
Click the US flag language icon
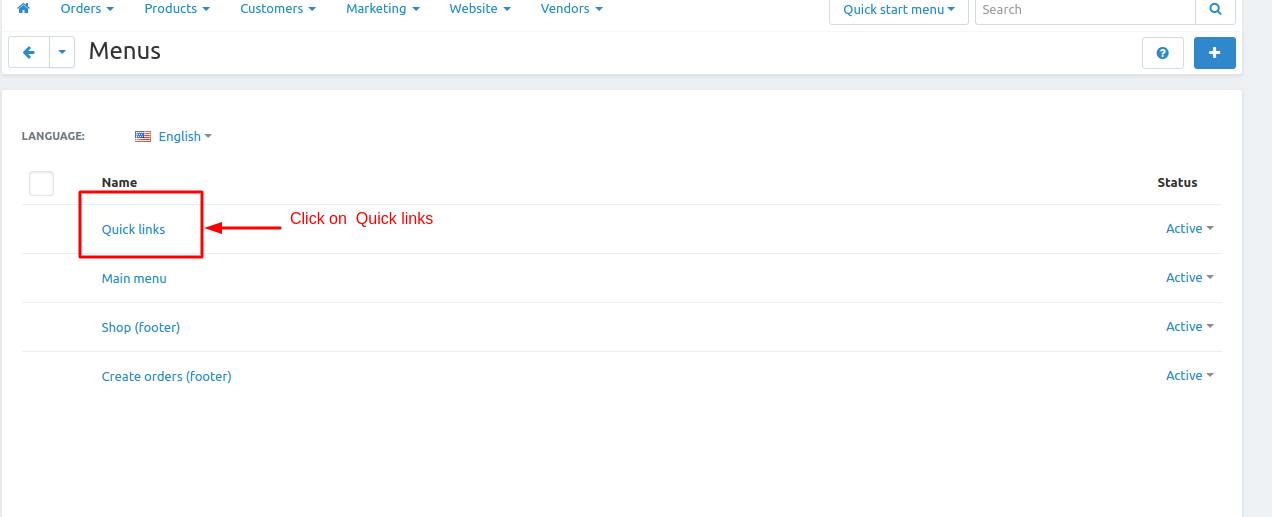(x=143, y=136)
